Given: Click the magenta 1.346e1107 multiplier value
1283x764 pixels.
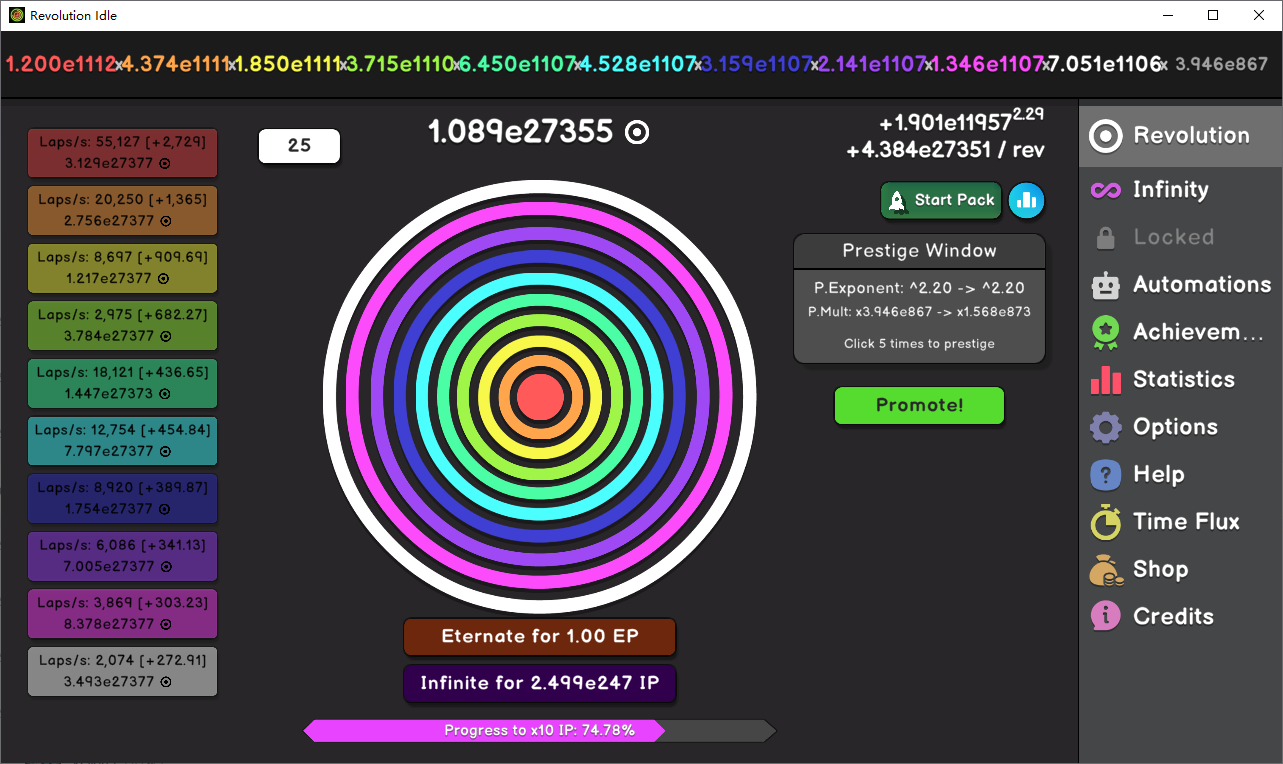Looking at the screenshot, I should click(989, 64).
